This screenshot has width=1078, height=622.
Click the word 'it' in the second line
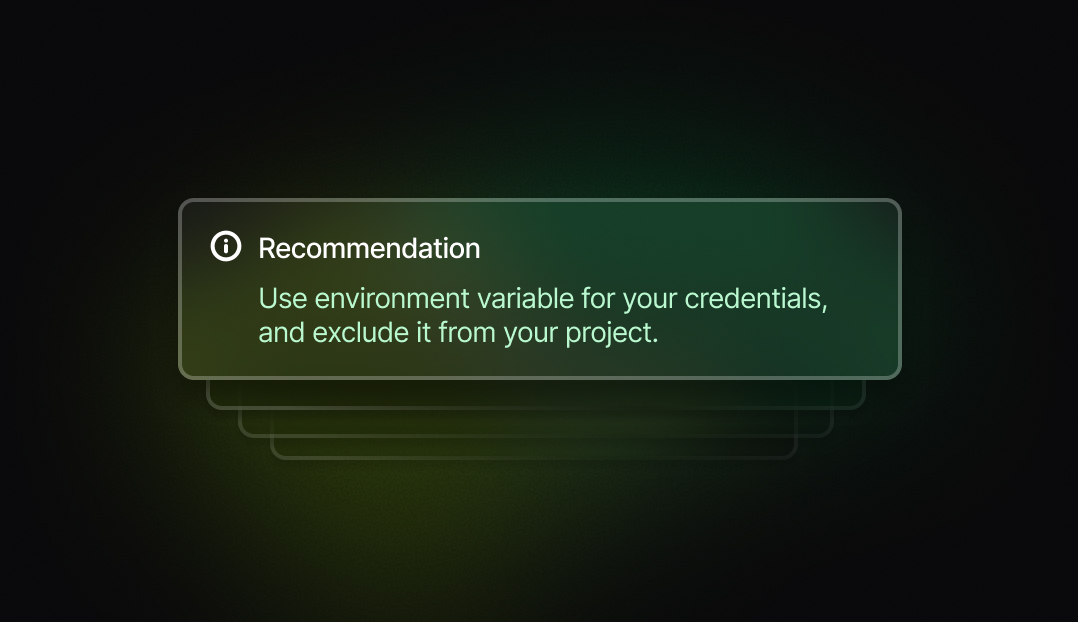(424, 333)
